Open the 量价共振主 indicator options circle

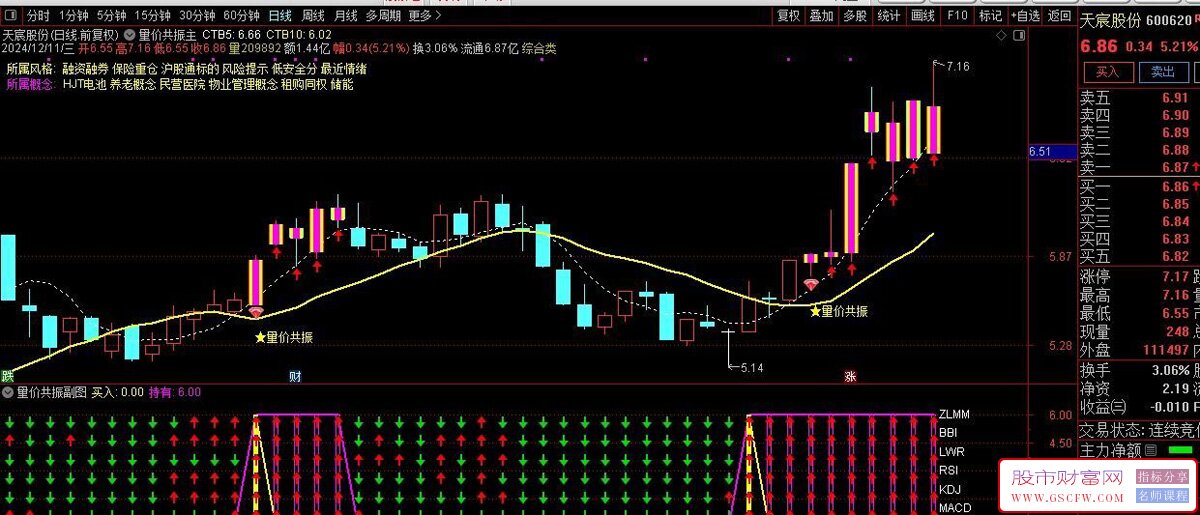(131, 35)
